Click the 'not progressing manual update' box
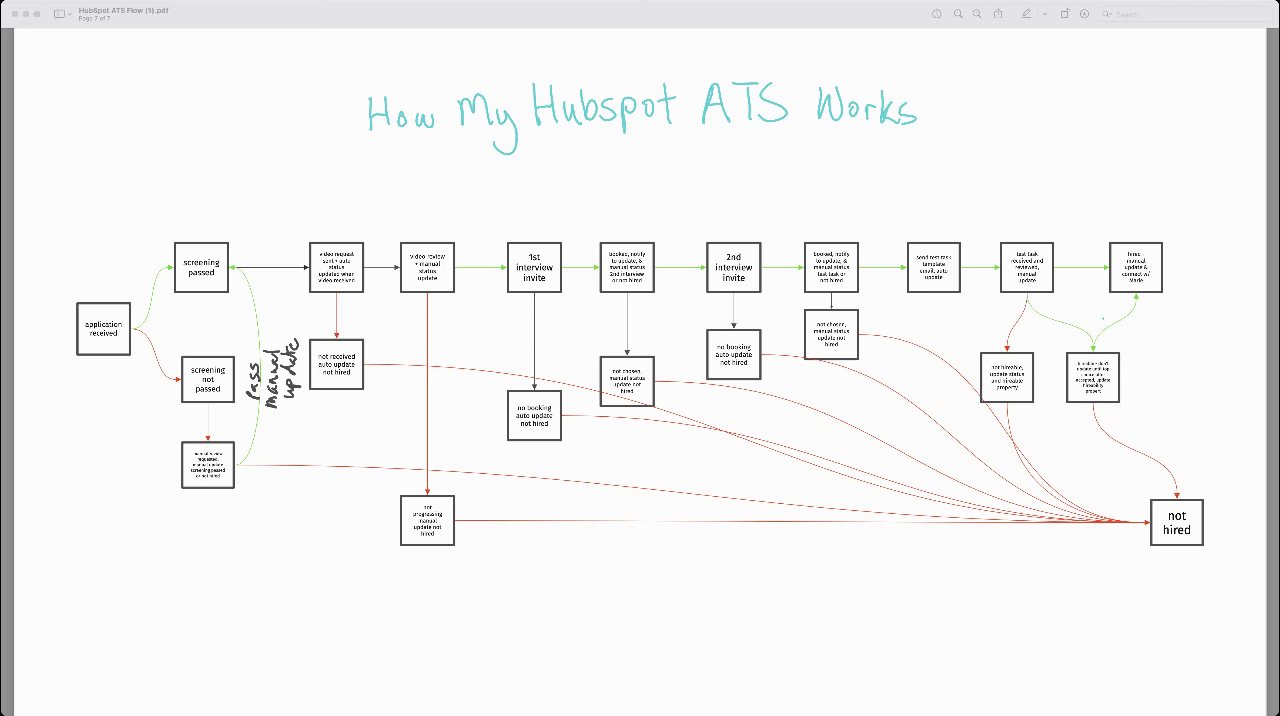Screen dimensions: 1280x716 pyautogui.click(x=427, y=520)
